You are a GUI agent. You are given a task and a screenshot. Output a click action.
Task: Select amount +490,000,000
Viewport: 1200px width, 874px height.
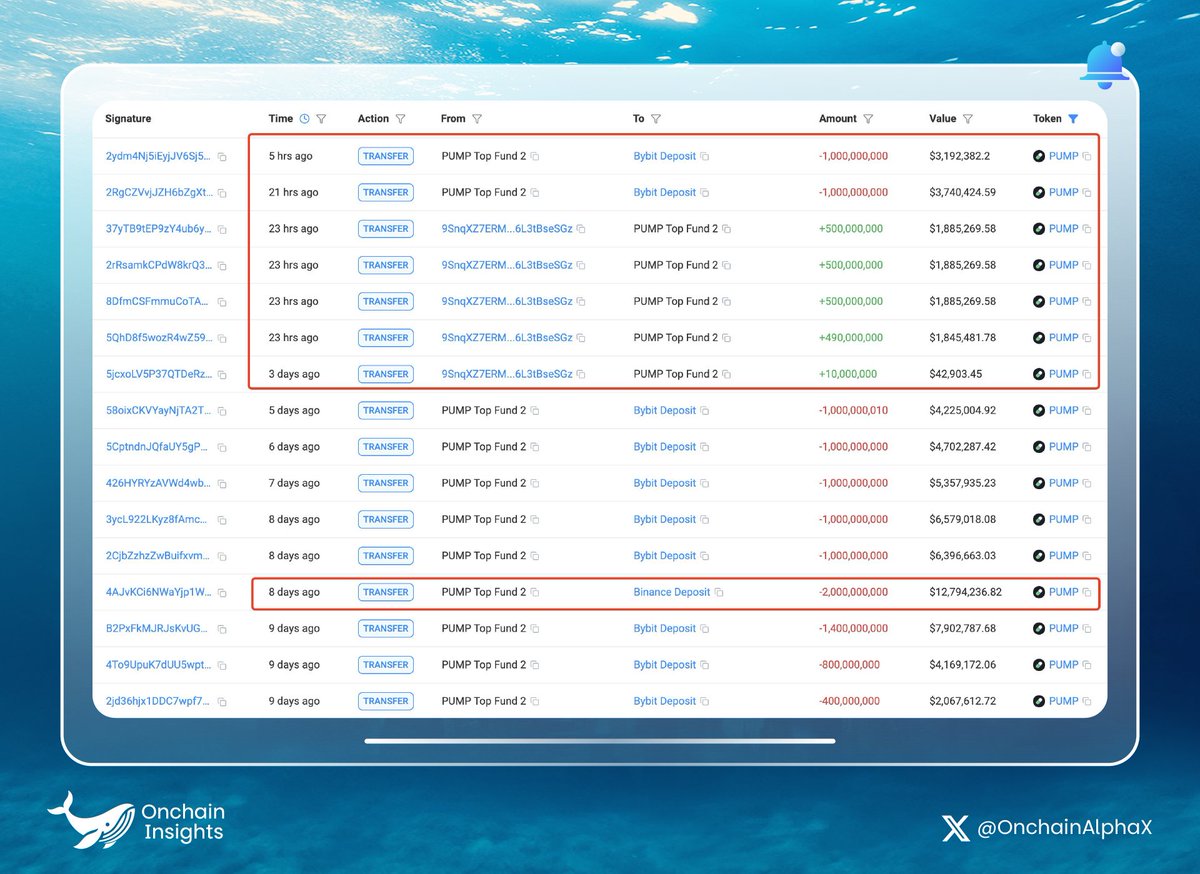tap(851, 338)
